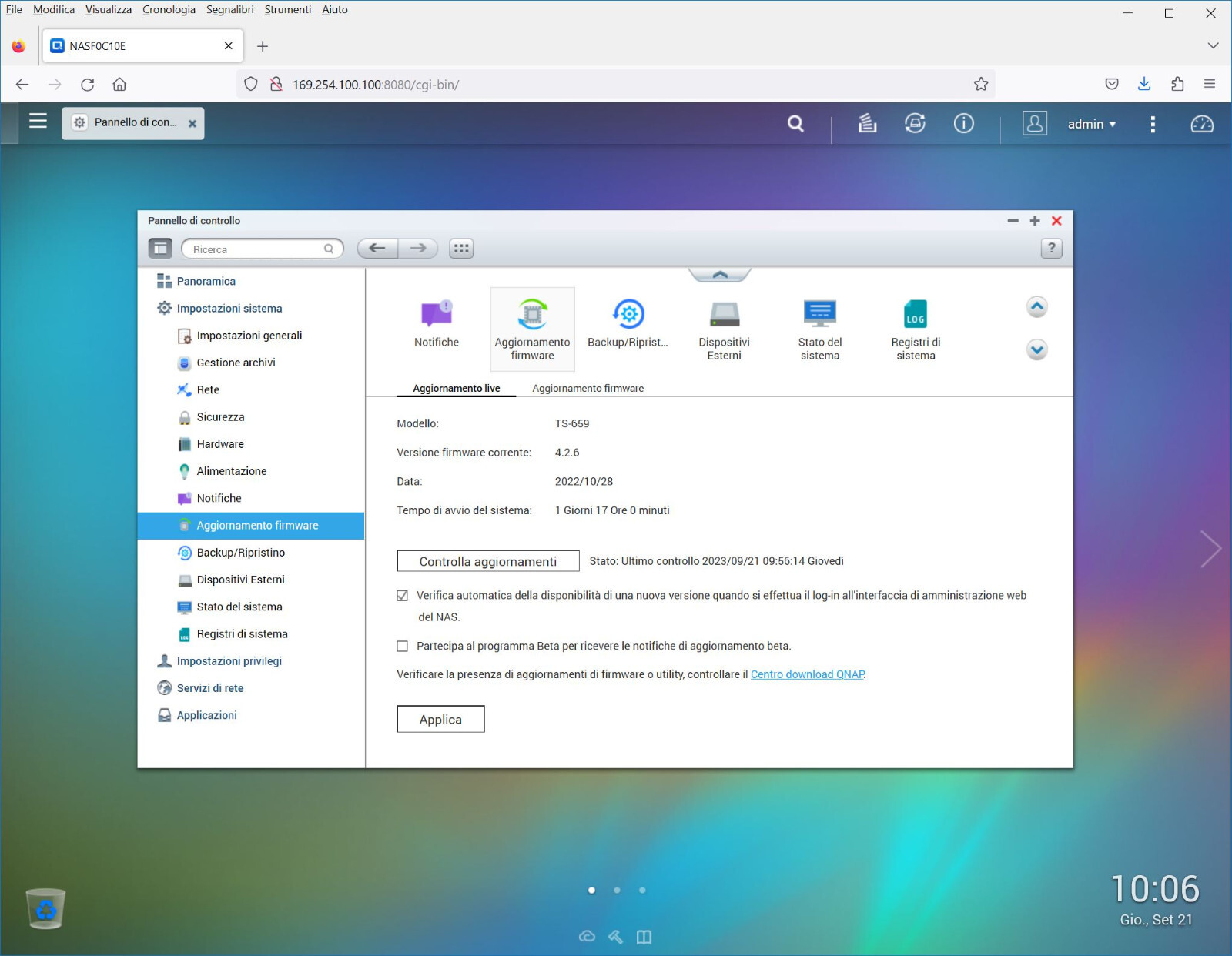Image resolution: width=1232 pixels, height=956 pixels.
Task: Bookmark this page with the star icon
Action: (x=980, y=84)
